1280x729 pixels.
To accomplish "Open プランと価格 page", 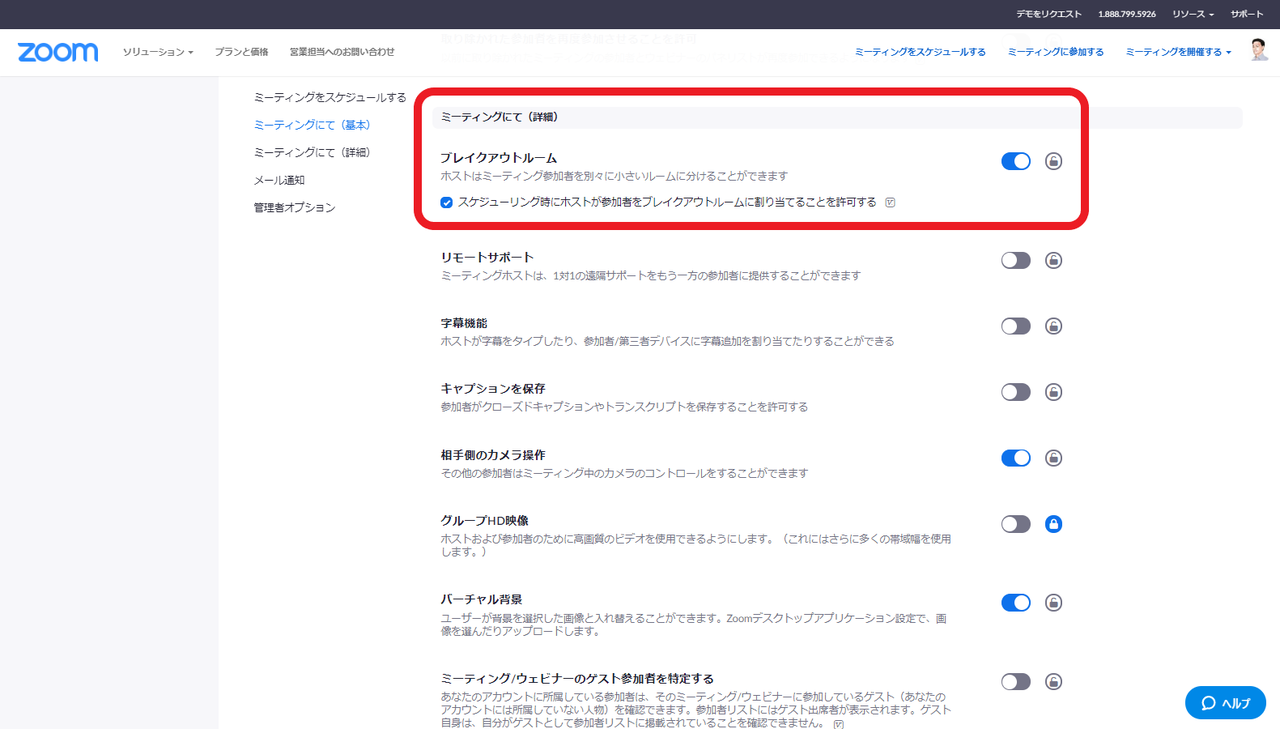I will click(x=241, y=52).
